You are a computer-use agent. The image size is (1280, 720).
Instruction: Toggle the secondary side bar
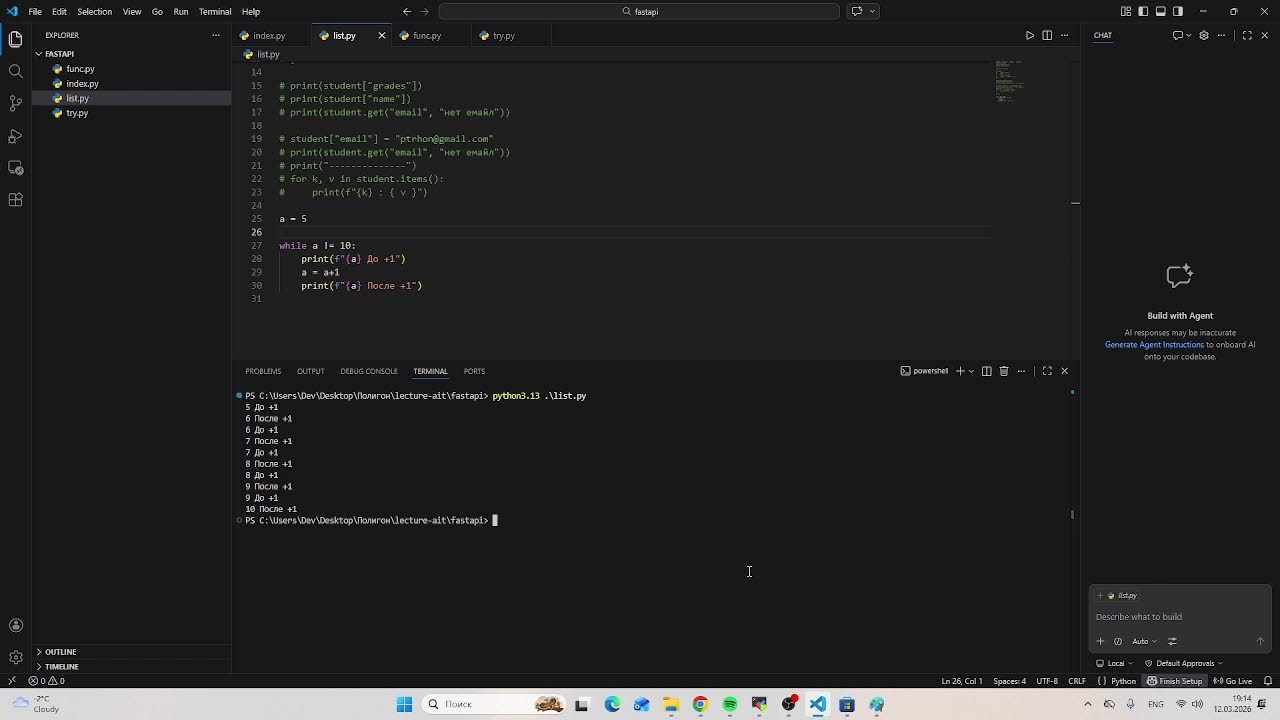pos(1178,11)
